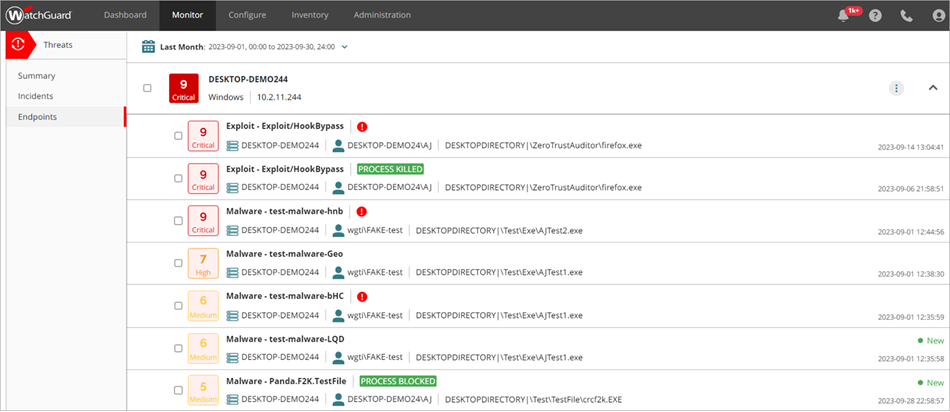Image resolution: width=950 pixels, height=412 pixels.
Task: Select the DESKTOP-DEMO244 endpoint checkbox
Action: pyautogui.click(x=147, y=88)
